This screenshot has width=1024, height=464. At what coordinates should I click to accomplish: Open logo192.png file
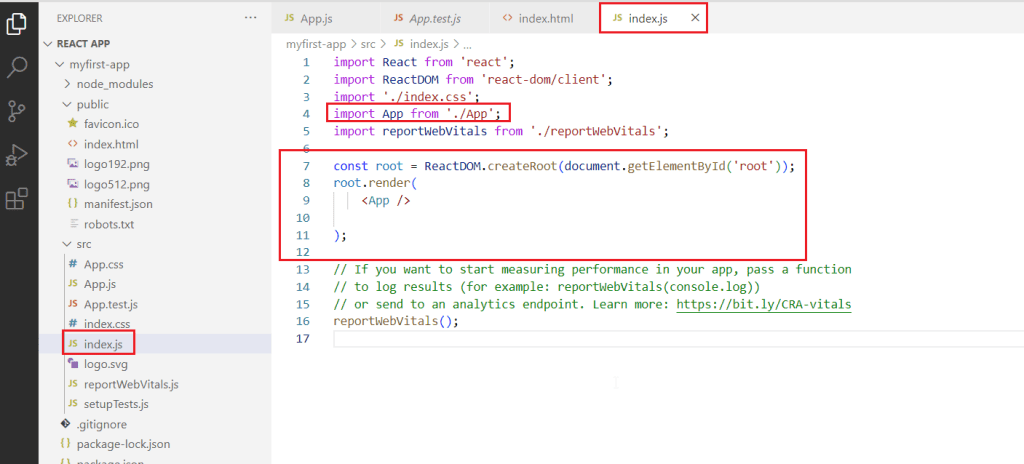coord(116,164)
